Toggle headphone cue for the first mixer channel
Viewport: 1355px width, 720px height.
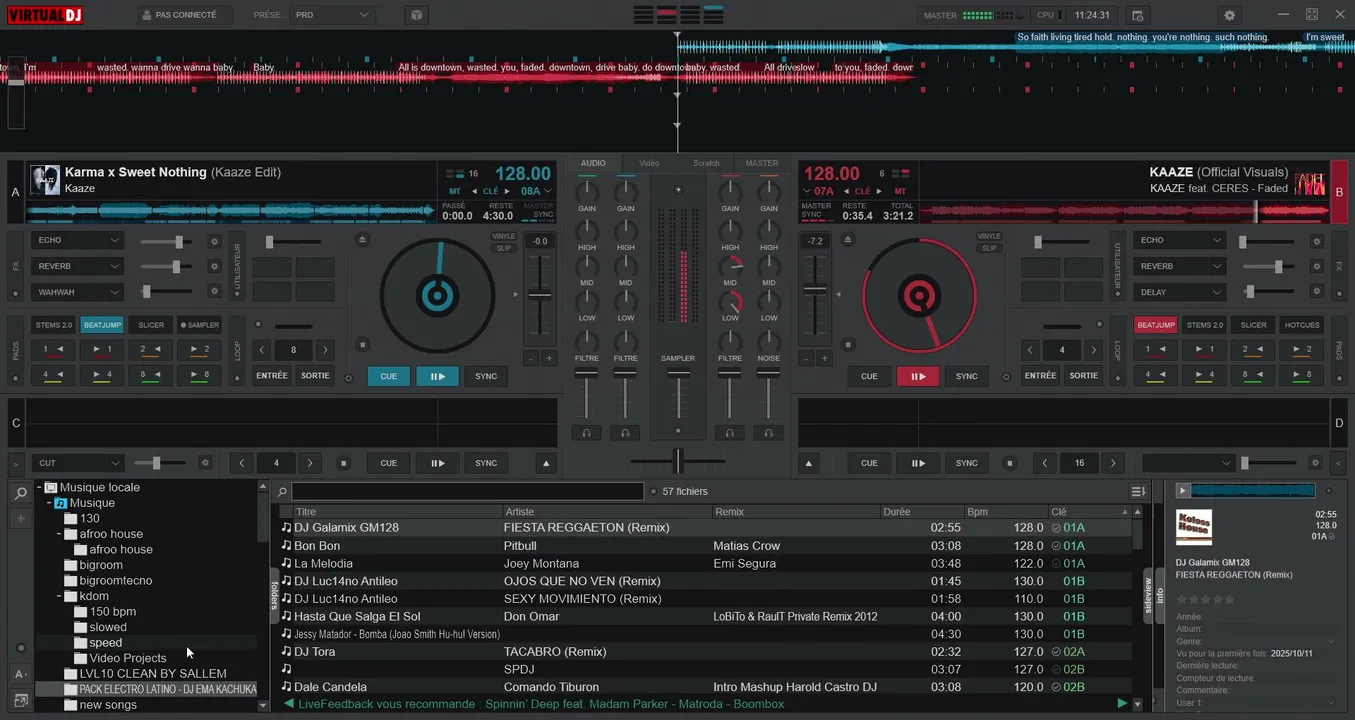point(587,432)
